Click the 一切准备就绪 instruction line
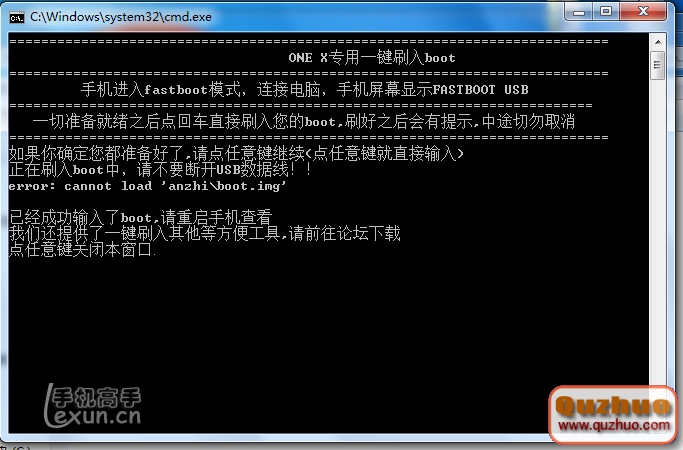 304,121
